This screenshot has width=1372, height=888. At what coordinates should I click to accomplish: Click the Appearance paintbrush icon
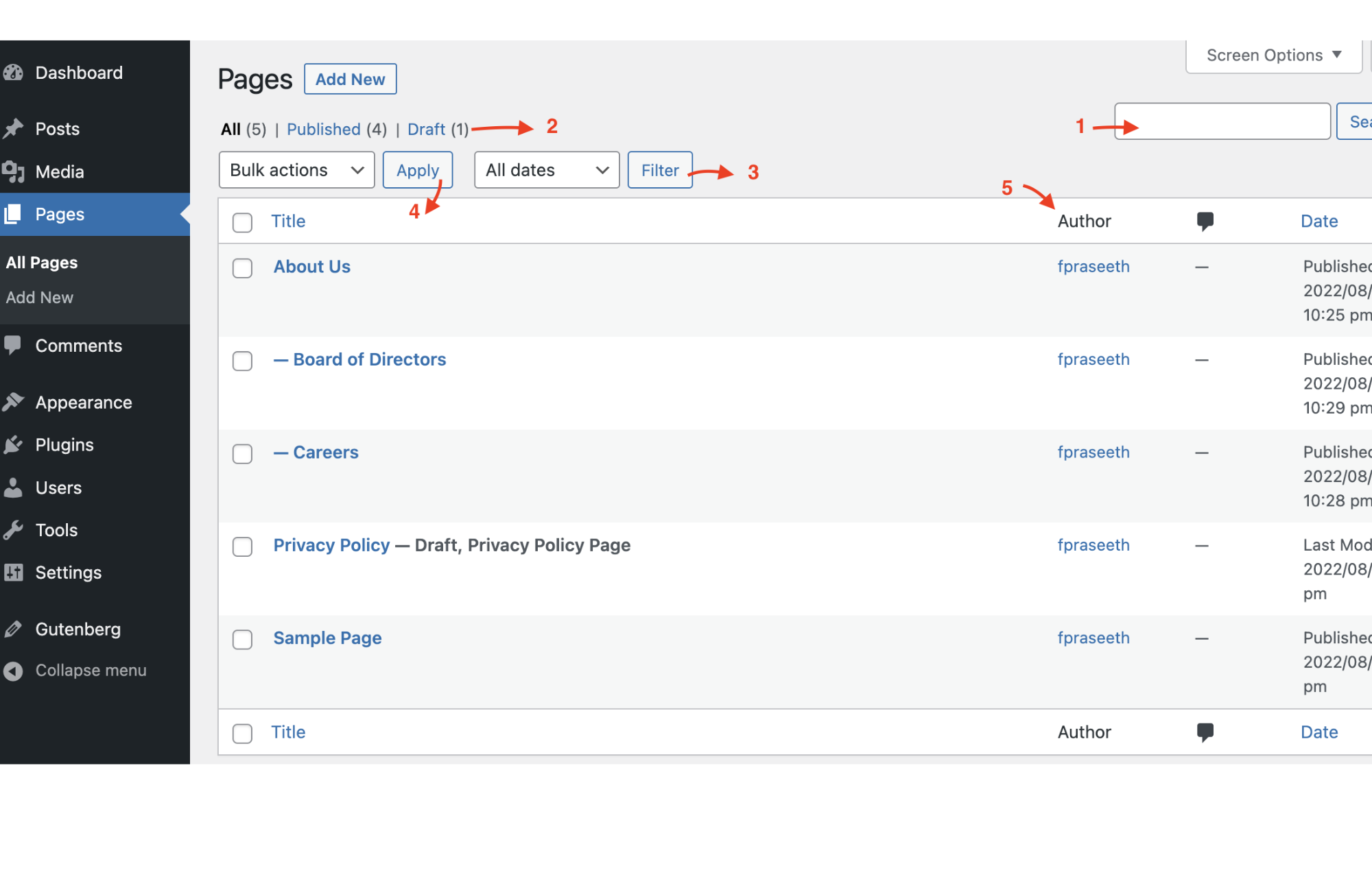click(x=13, y=403)
